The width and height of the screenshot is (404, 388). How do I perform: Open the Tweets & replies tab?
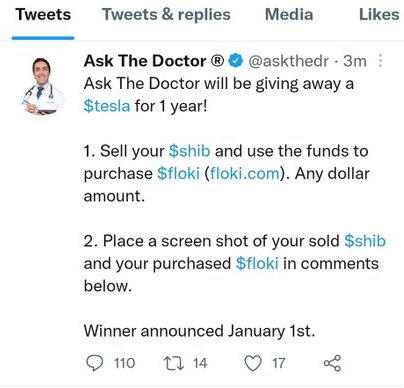tap(166, 15)
